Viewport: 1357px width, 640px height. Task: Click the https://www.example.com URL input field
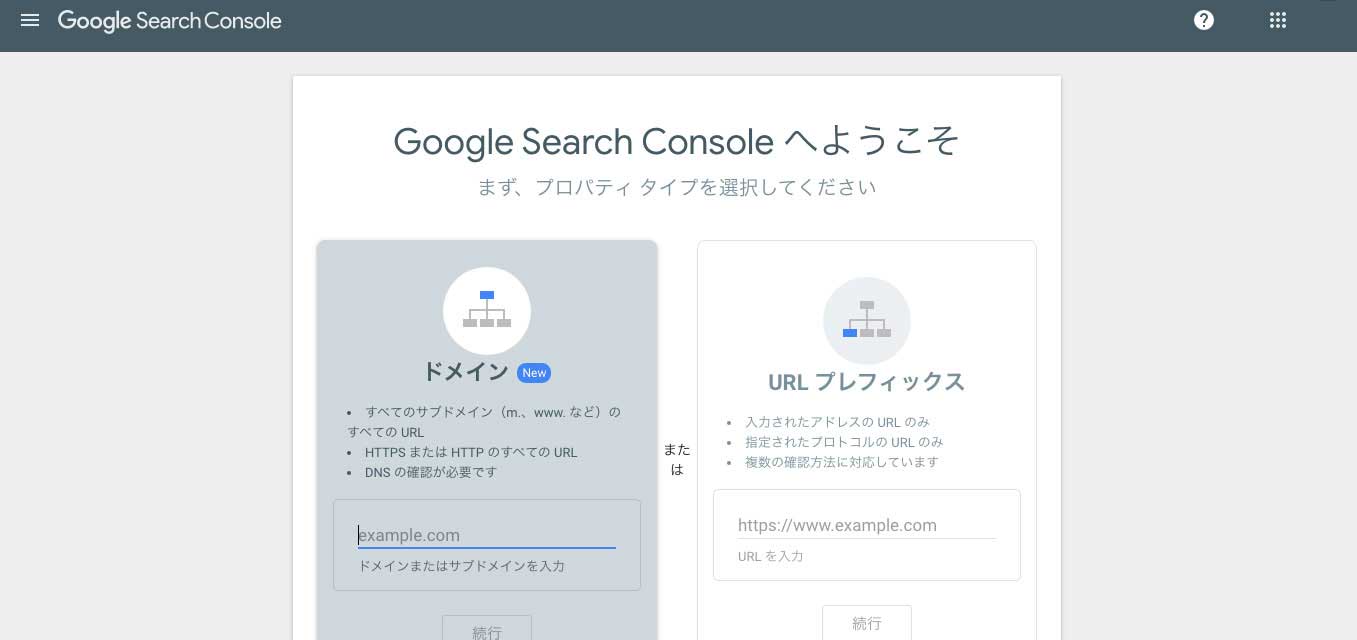[x=866, y=525]
